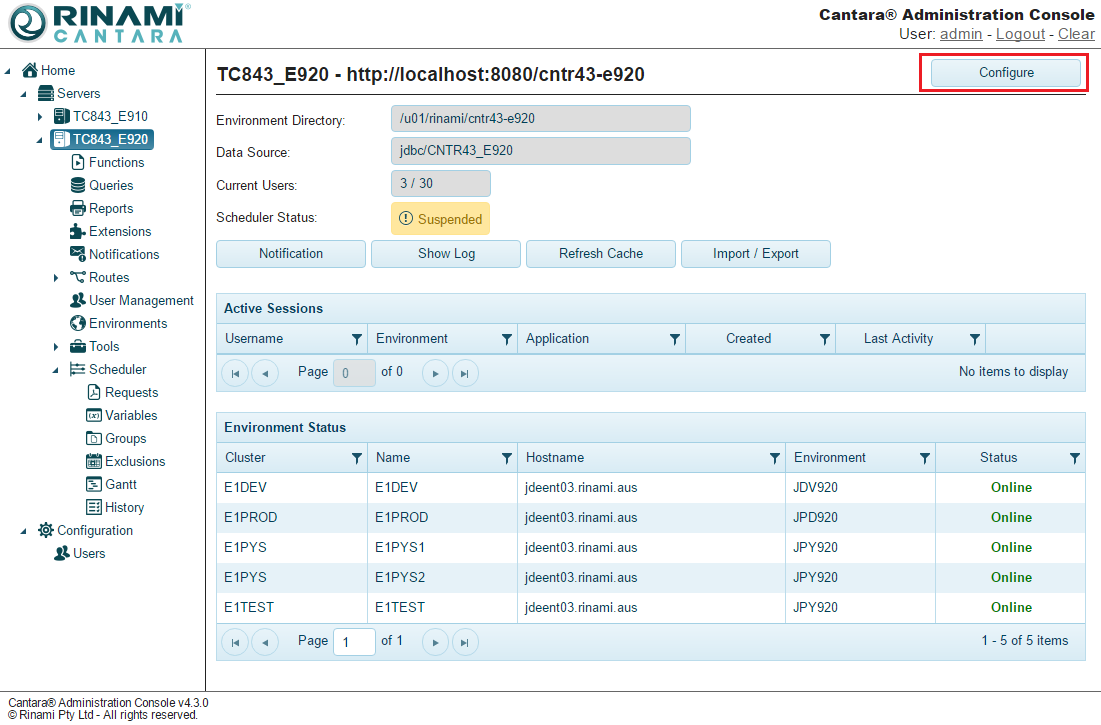The image size is (1101, 725).
Task: Collapse the Scheduler tree node
Action: click(56, 370)
